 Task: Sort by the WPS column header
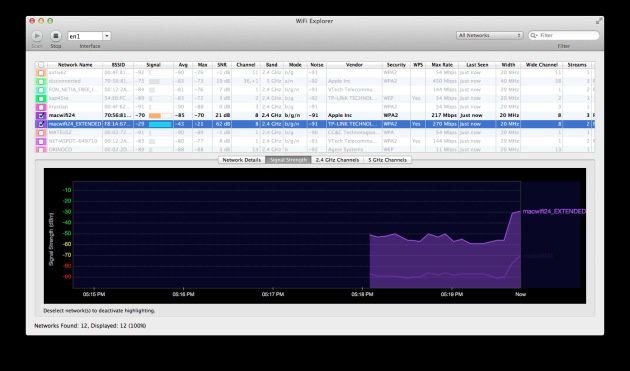tap(418, 65)
